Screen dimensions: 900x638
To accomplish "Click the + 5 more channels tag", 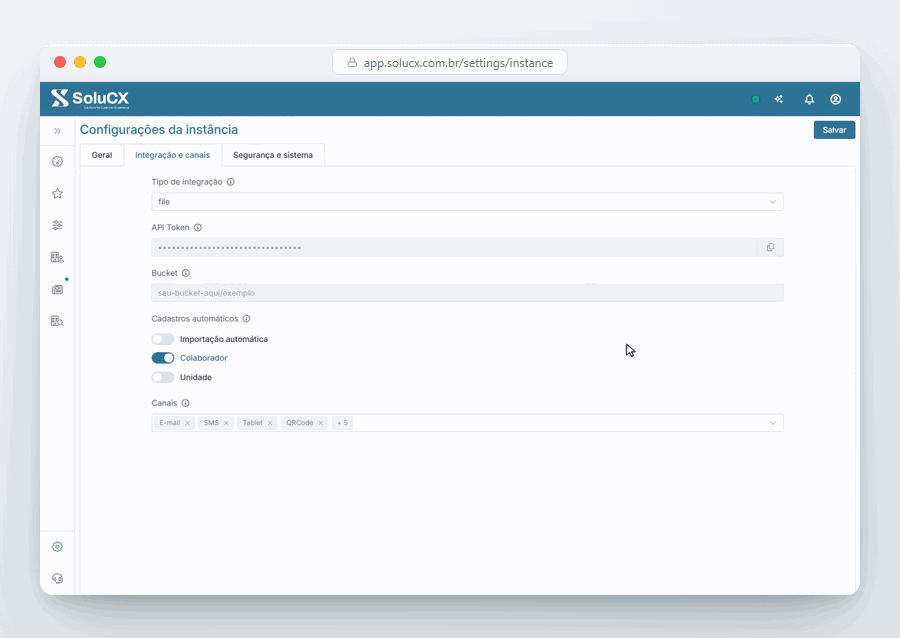I will (x=343, y=423).
